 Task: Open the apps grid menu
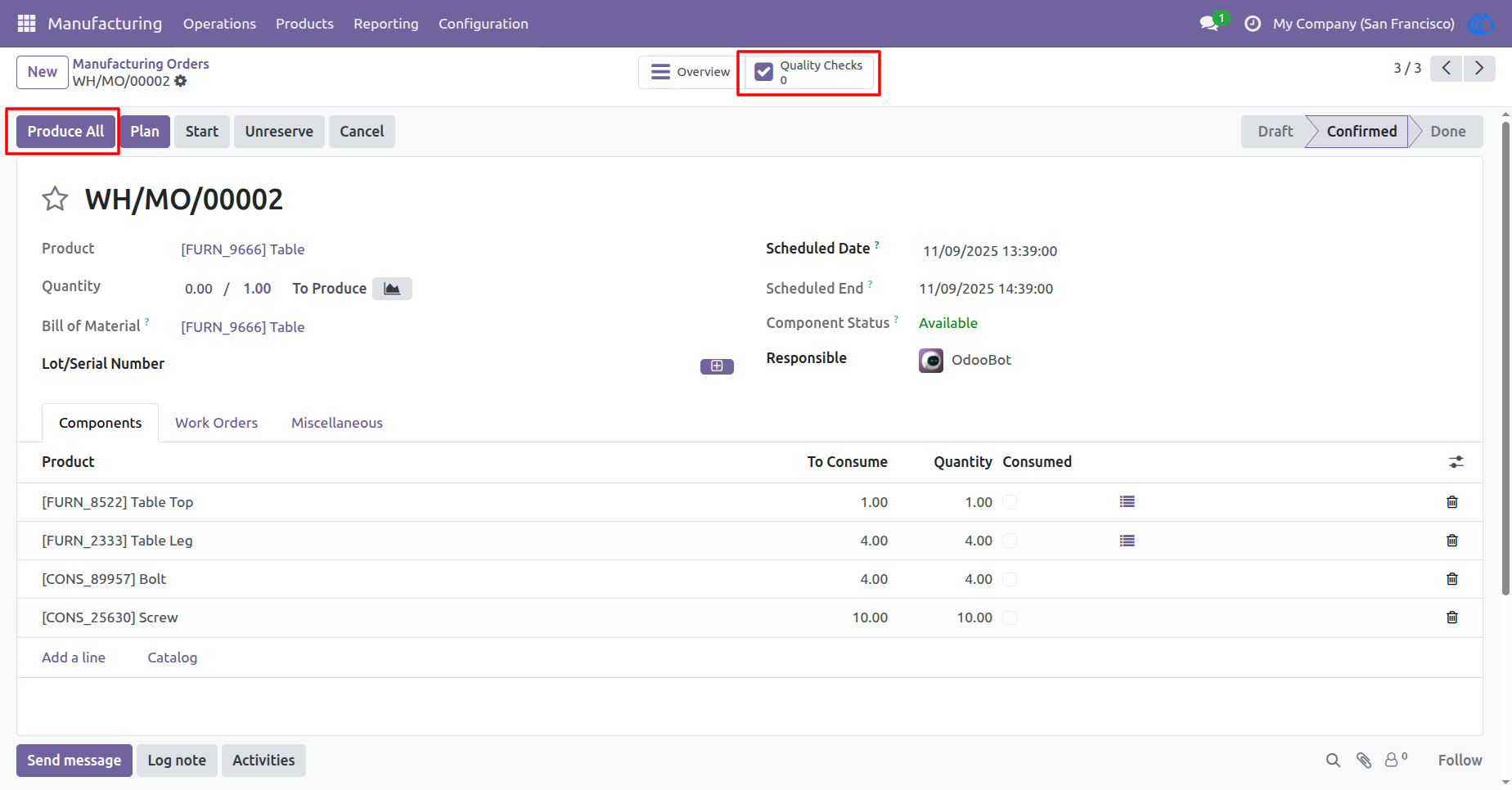pyautogui.click(x=26, y=24)
